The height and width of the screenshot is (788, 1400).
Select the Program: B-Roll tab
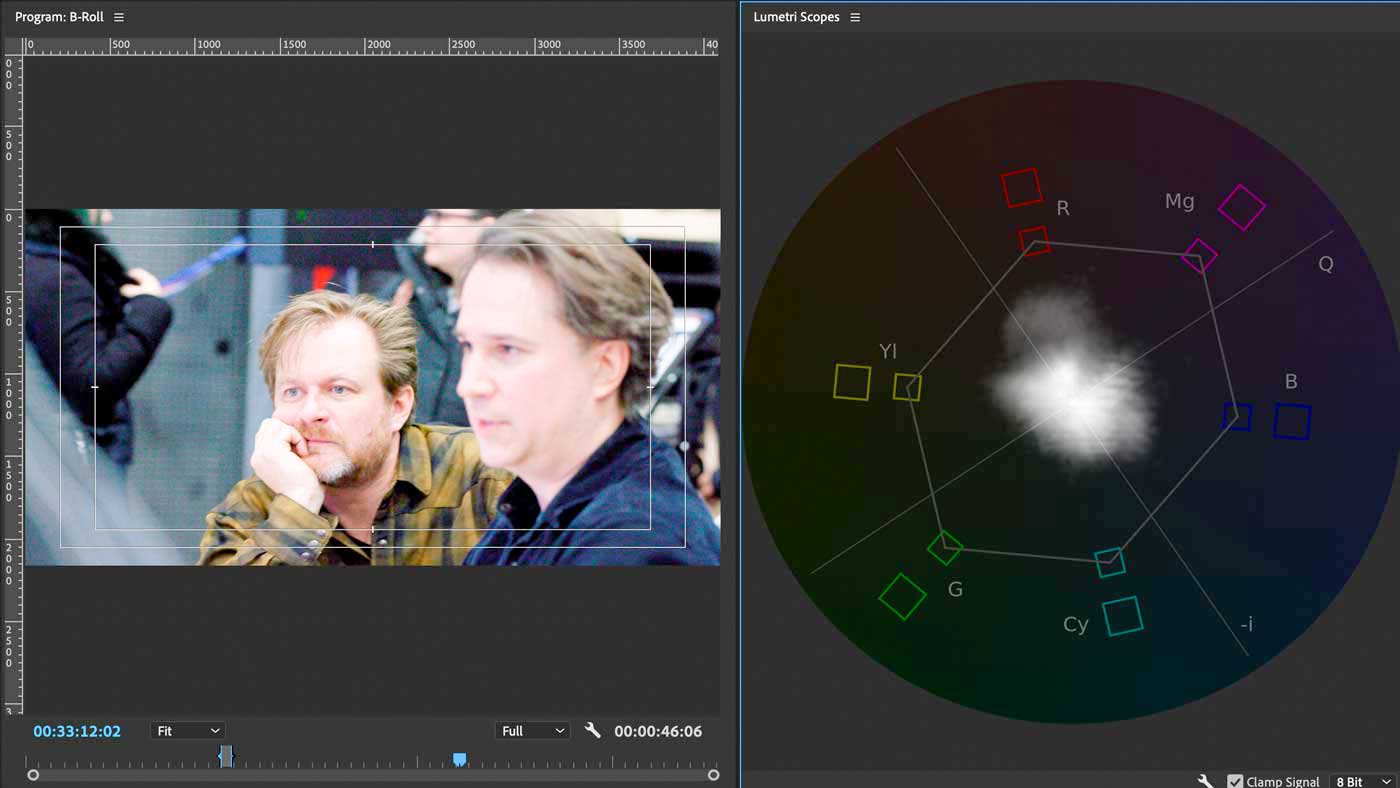(x=60, y=16)
